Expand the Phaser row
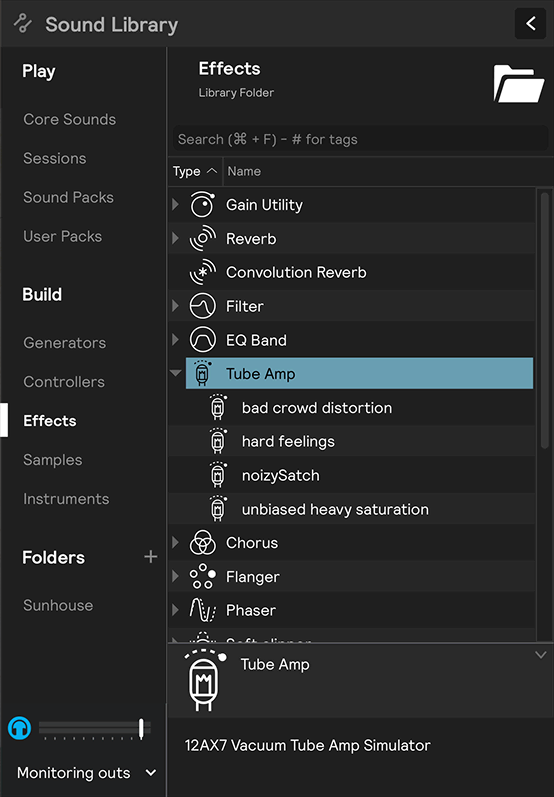The width and height of the screenshot is (554, 797). point(175,610)
